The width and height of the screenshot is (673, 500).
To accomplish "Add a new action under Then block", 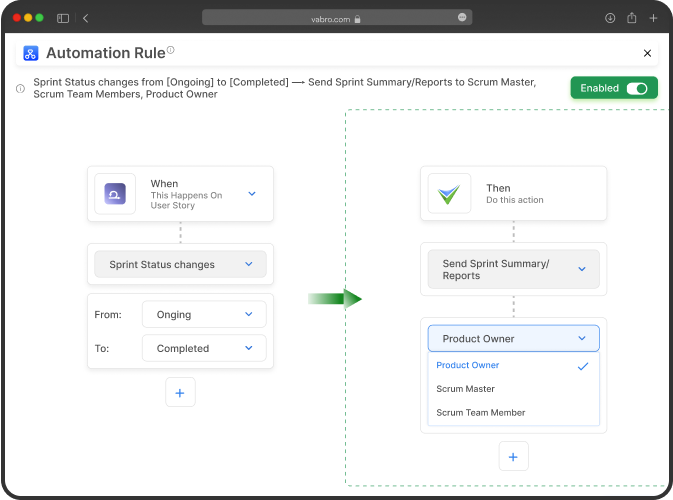I will (513, 456).
